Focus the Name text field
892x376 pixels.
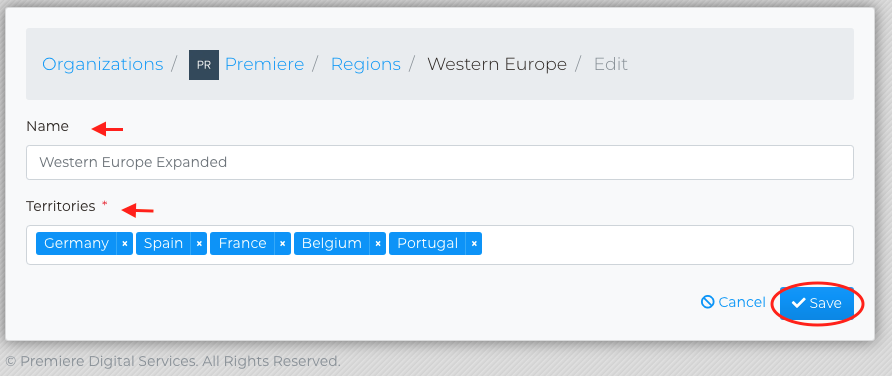(440, 163)
